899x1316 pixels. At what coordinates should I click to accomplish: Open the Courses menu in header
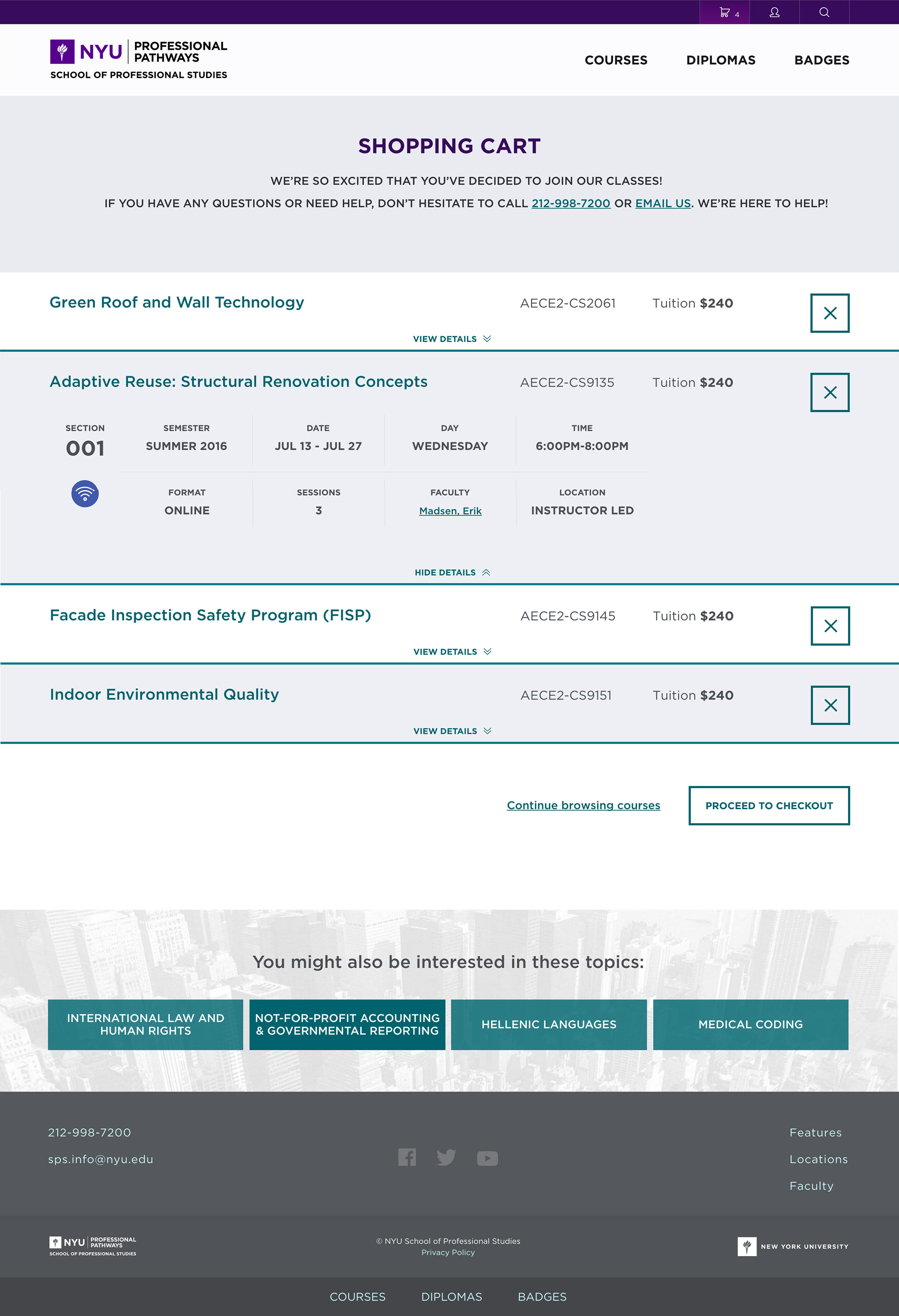[x=616, y=60]
